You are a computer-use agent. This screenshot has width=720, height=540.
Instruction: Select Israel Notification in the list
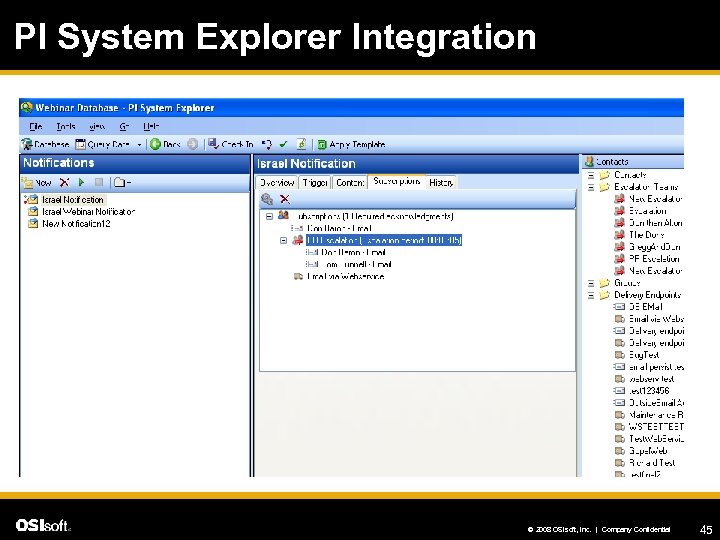coord(73,200)
